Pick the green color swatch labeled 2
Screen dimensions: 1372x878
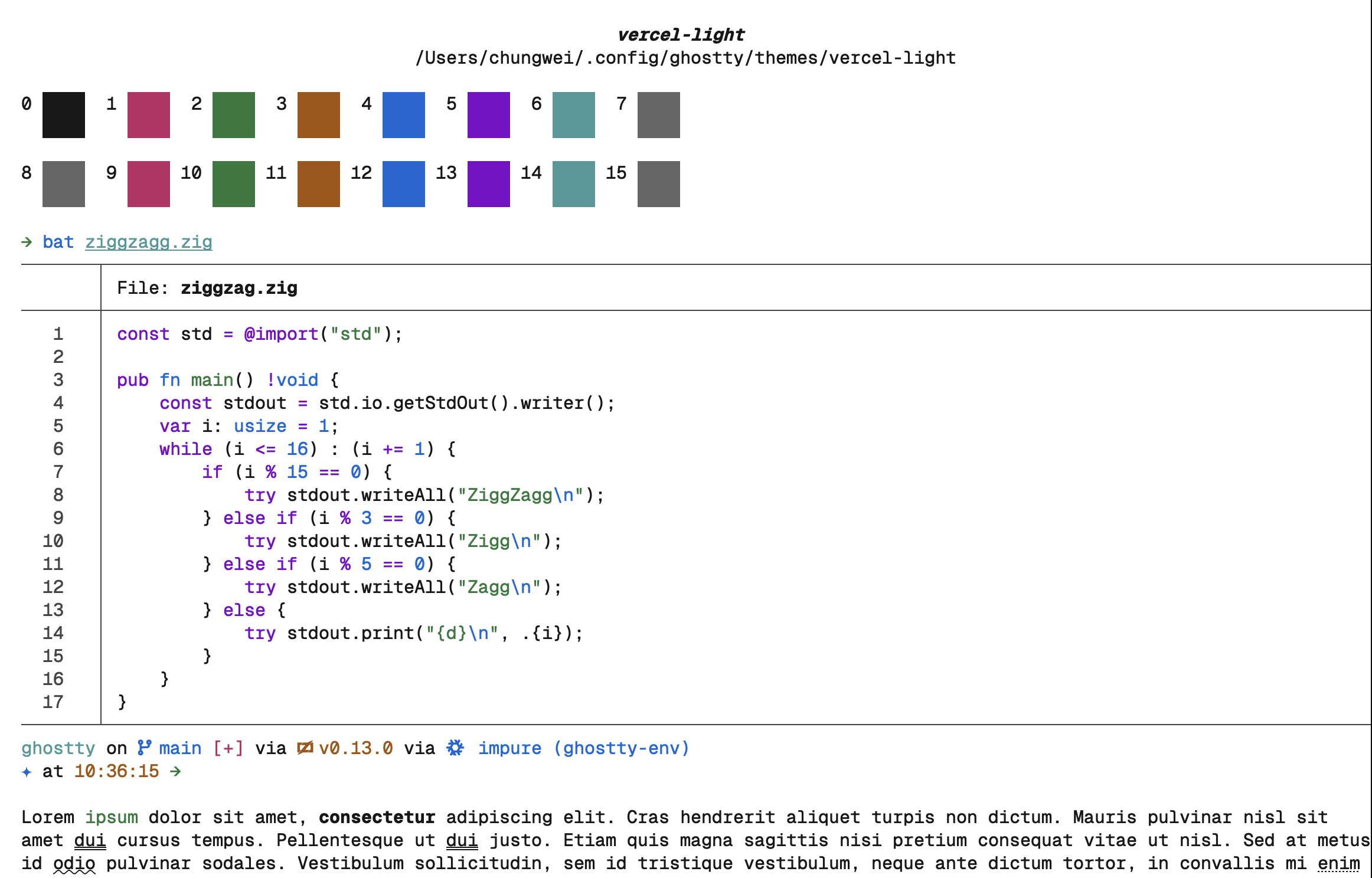[234, 115]
